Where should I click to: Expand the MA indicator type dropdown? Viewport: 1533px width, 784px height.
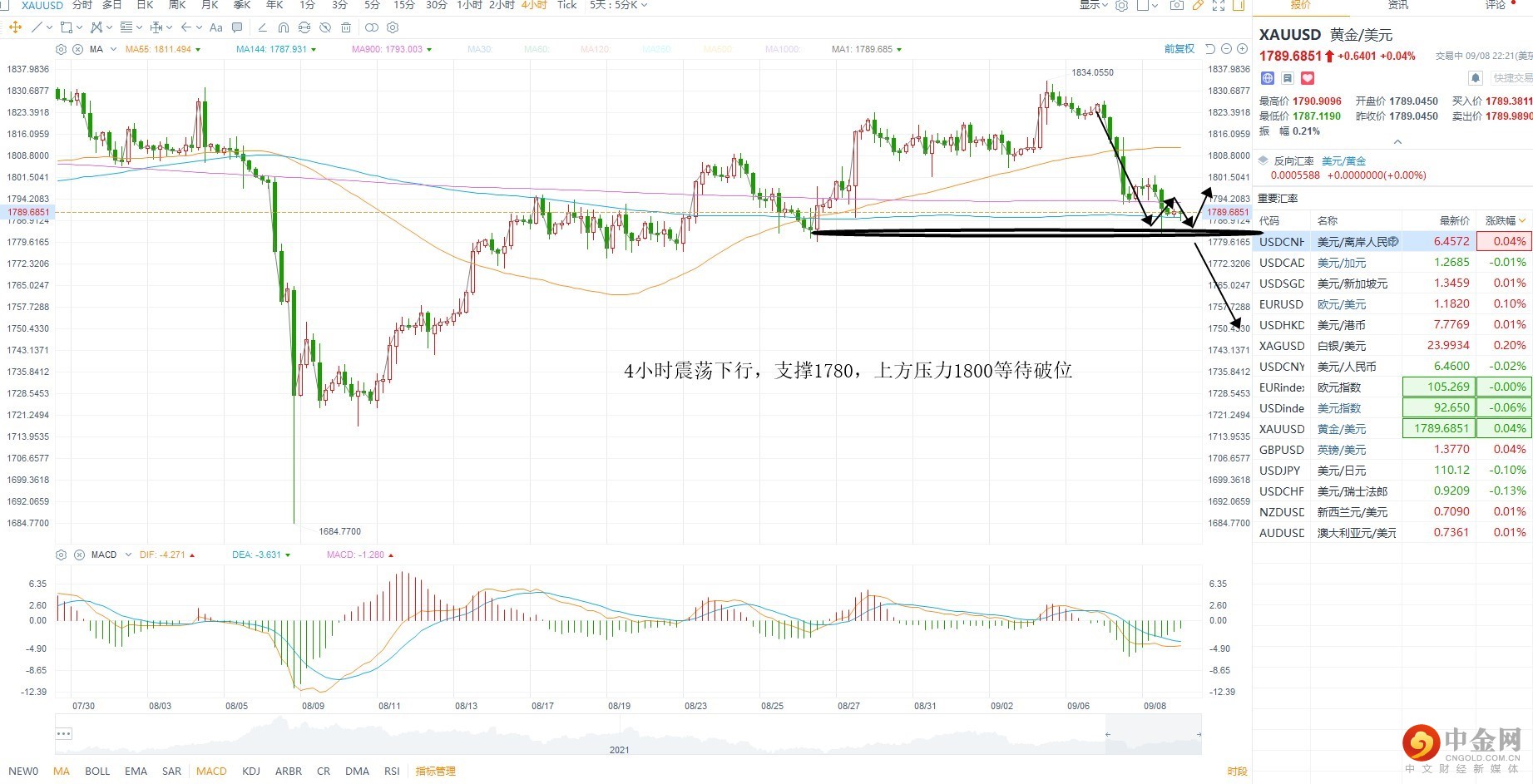pos(114,49)
